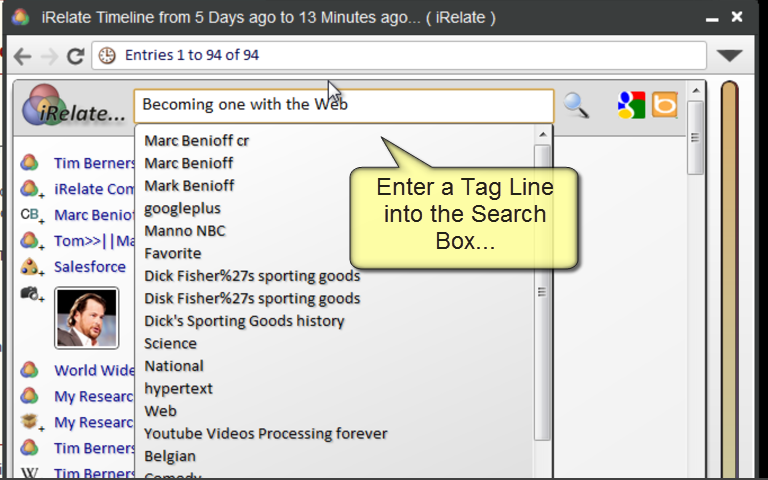Image resolution: width=768 pixels, height=480 pixels.
Task: Pick the Favorite suggestion
Action: click(x=173, y=253)
